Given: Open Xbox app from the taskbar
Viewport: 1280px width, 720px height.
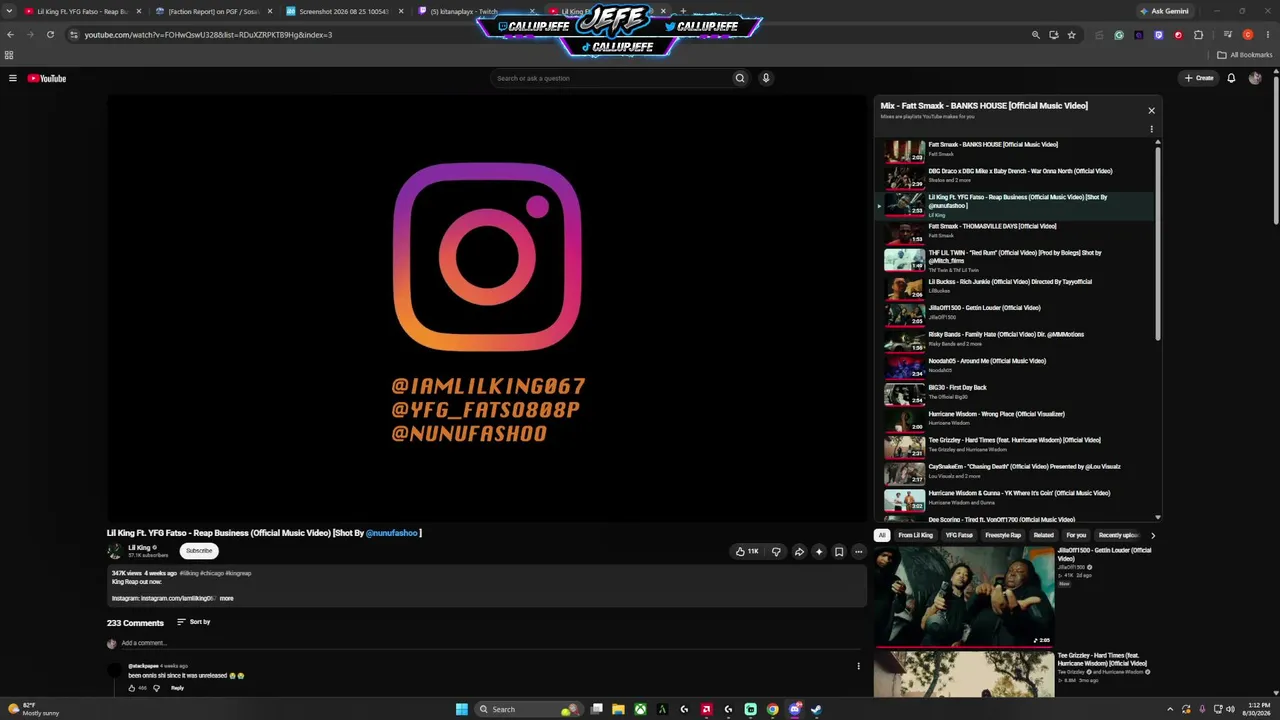Looking at the screenshot, I should (x=640, y=710).
